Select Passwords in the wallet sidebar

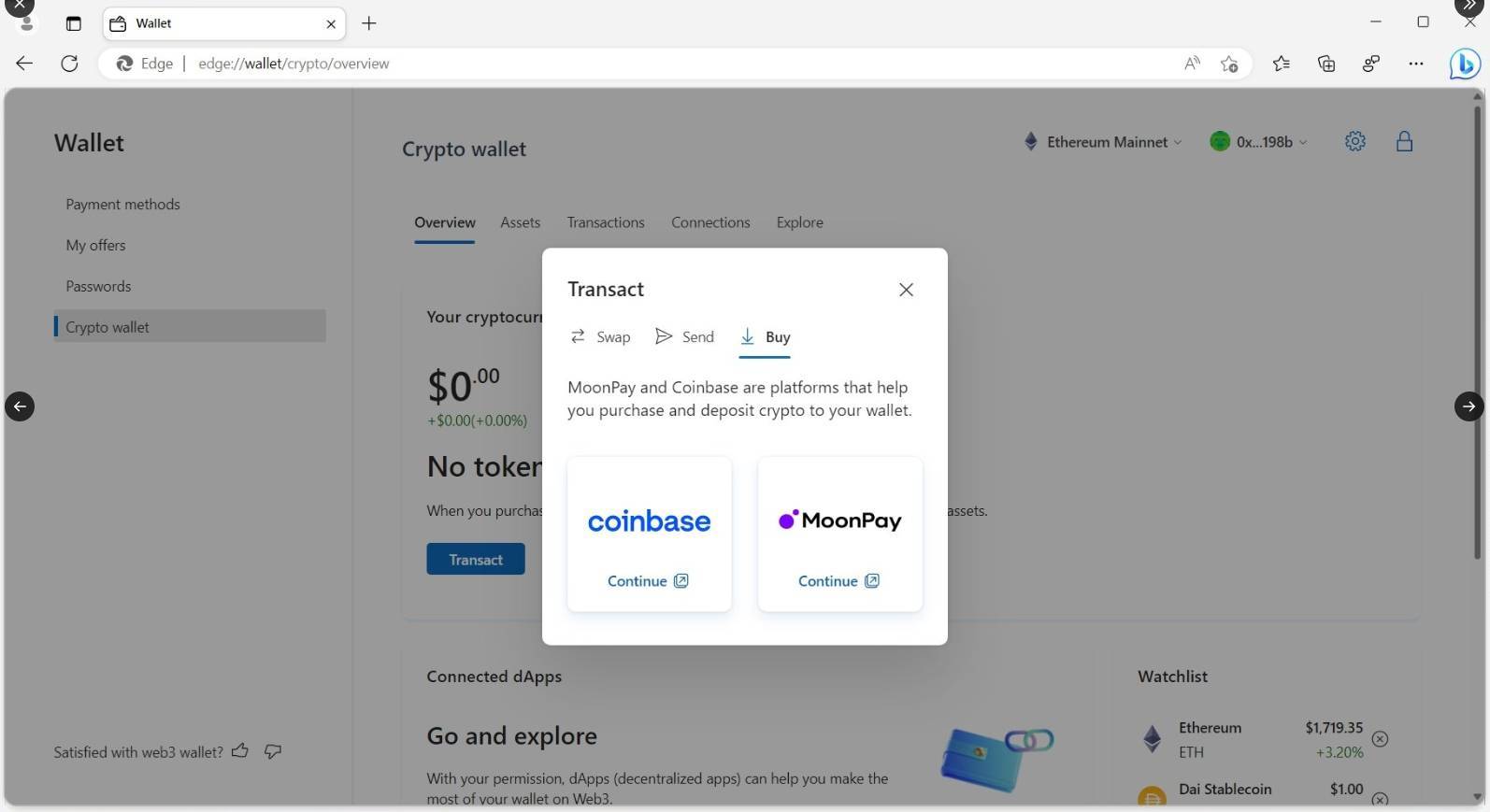(x=98, y=286)
